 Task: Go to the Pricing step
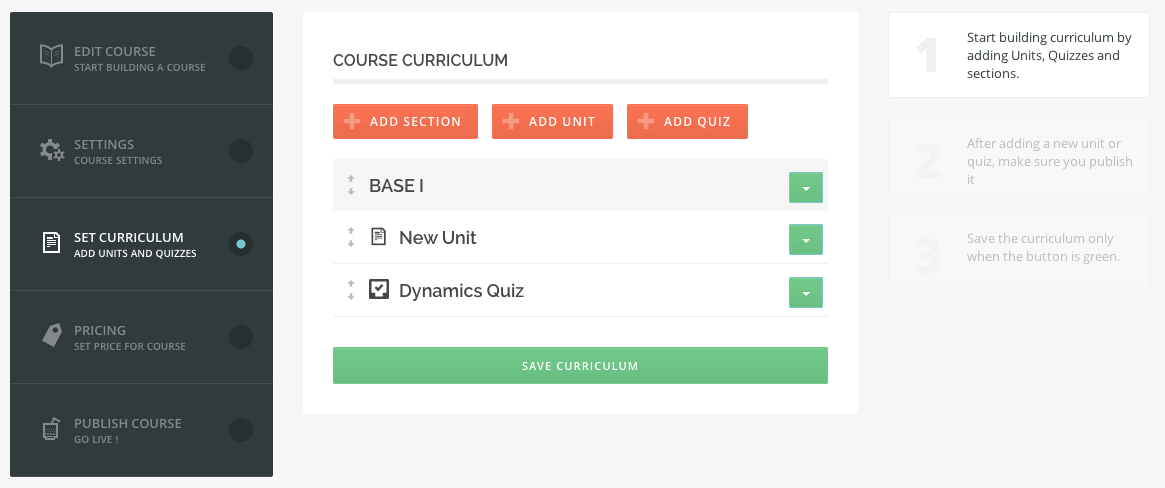pyautogui.click(x=141, y=337)
